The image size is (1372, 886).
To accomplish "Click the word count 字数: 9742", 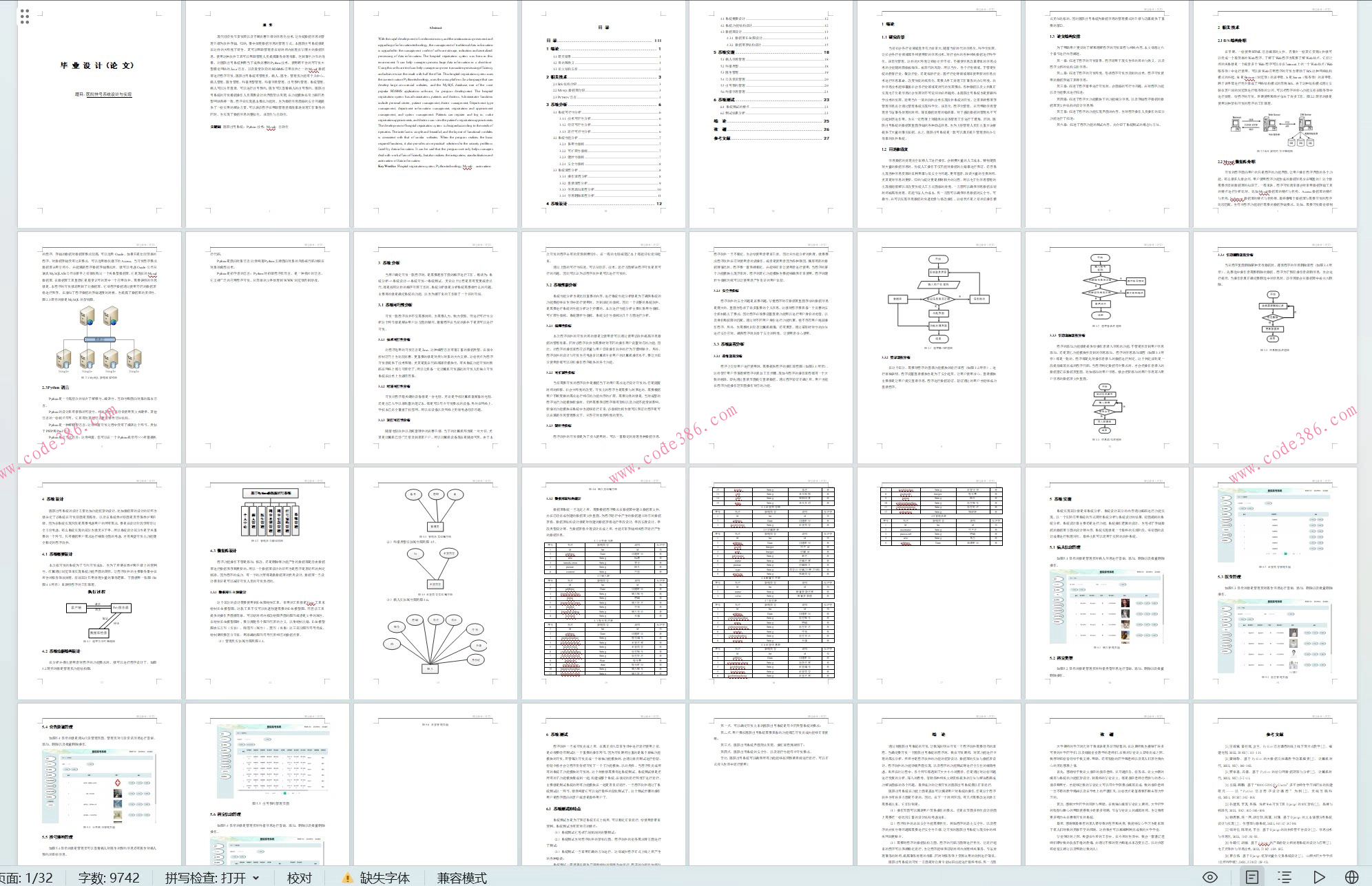I will click(109, 878).
